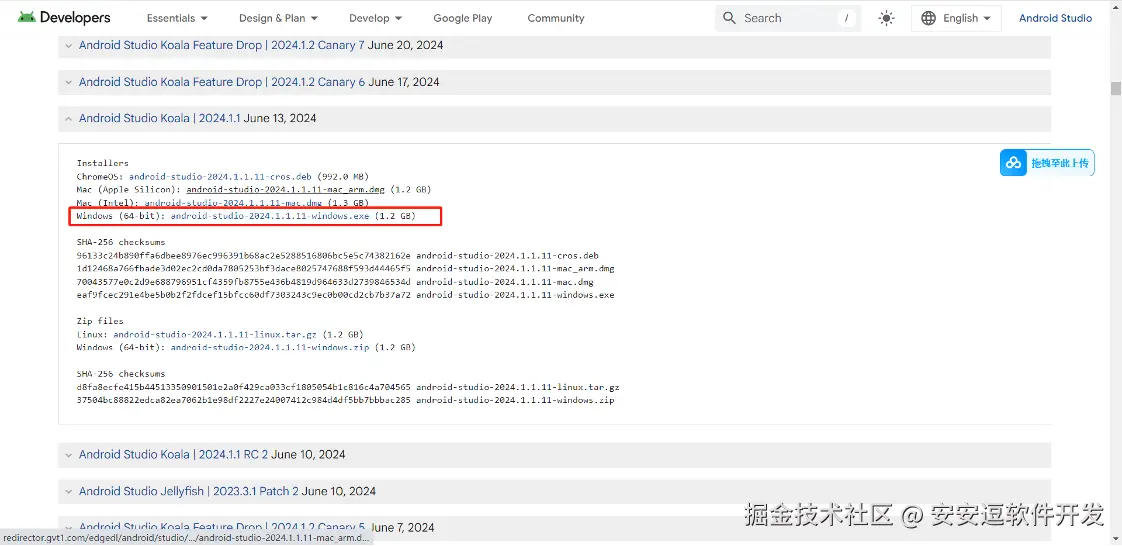Expand the Jellyfish 2023.3.1 Patch 2 chevron

coord(69,492)
